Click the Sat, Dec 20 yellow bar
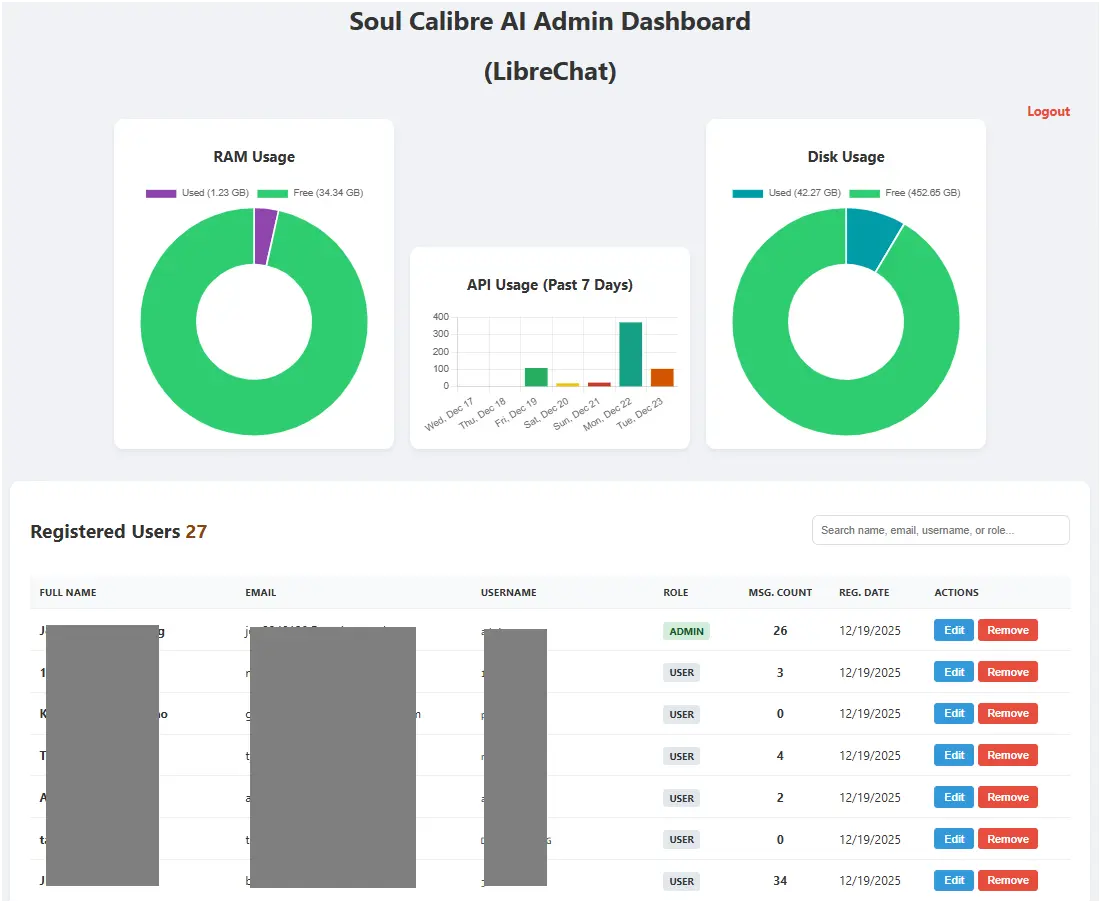The height and width of the screenshot is (903, 1101). (x=567, y=385)
